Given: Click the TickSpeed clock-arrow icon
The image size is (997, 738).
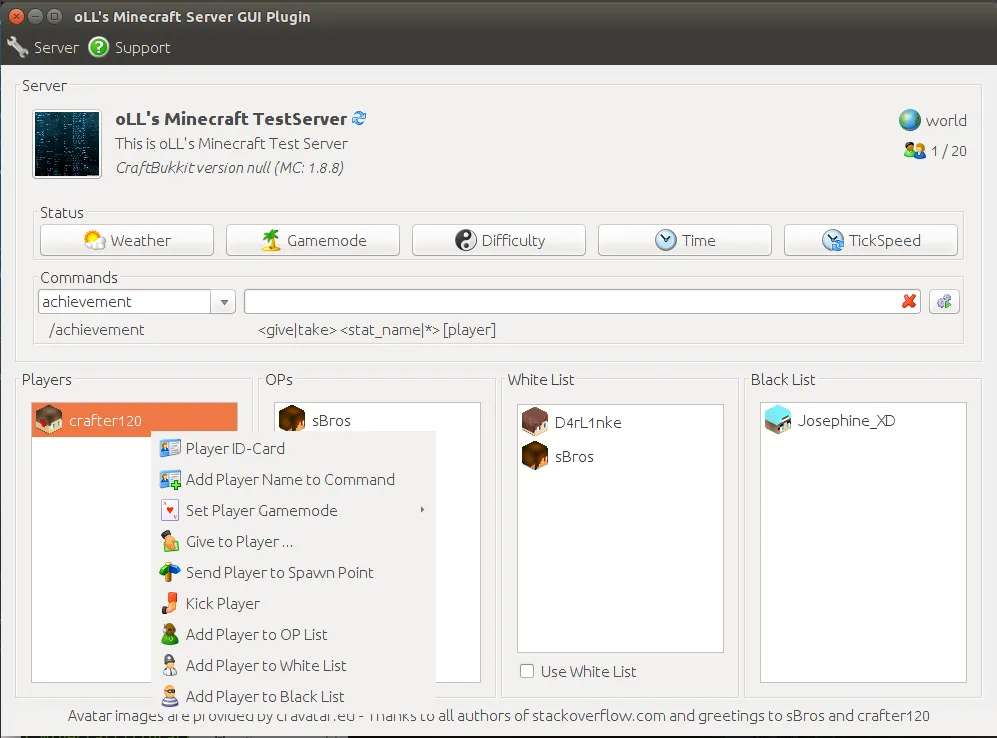Looking at the screenshot, I should pyautogui.click(x=833, y=240).
